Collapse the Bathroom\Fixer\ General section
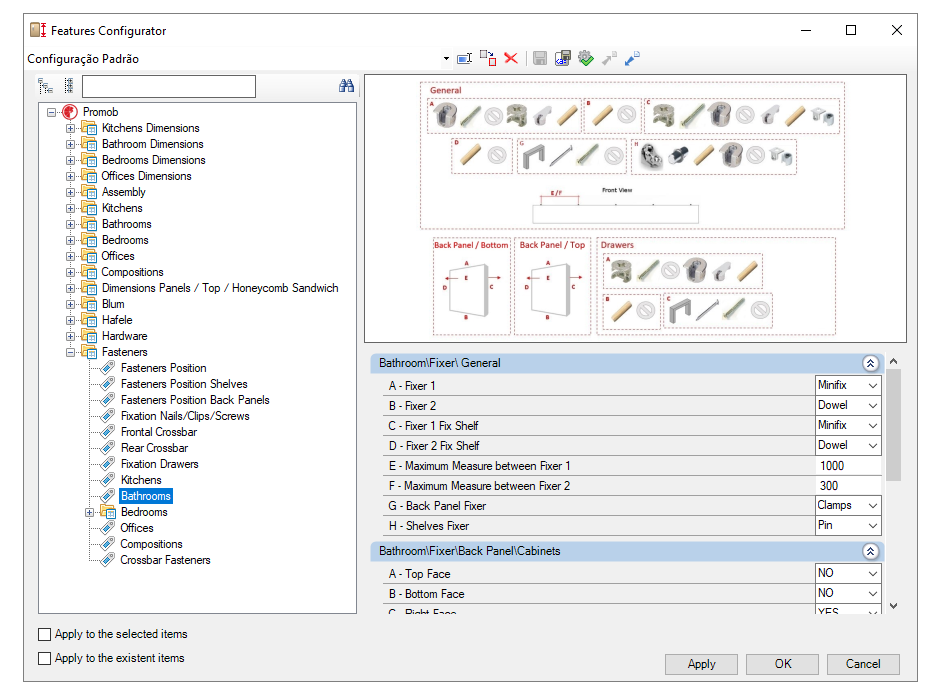Screen dimensions: 925x689 point(870,363)
